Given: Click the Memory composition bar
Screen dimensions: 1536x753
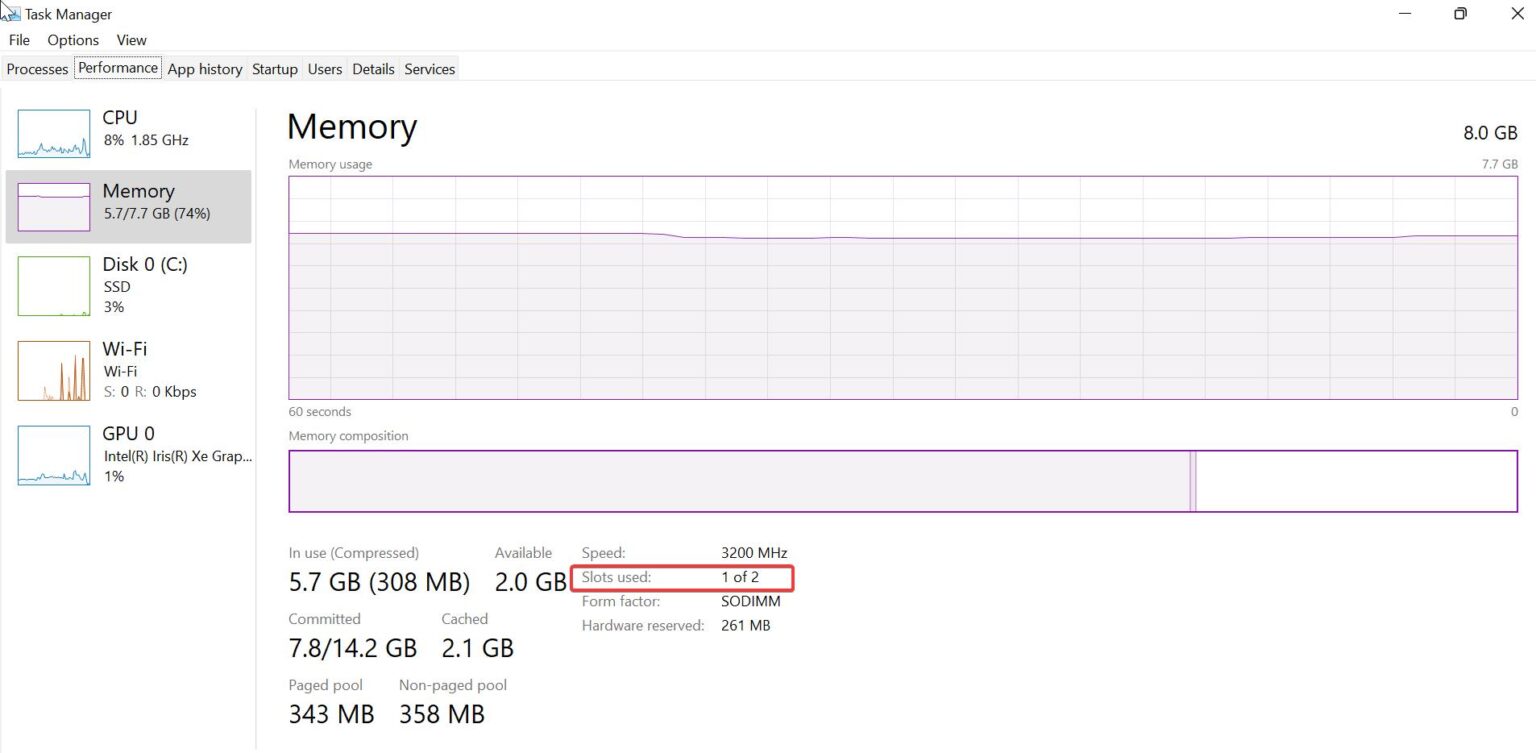Looking at the screenshot, I should click(x=902, y=481).
